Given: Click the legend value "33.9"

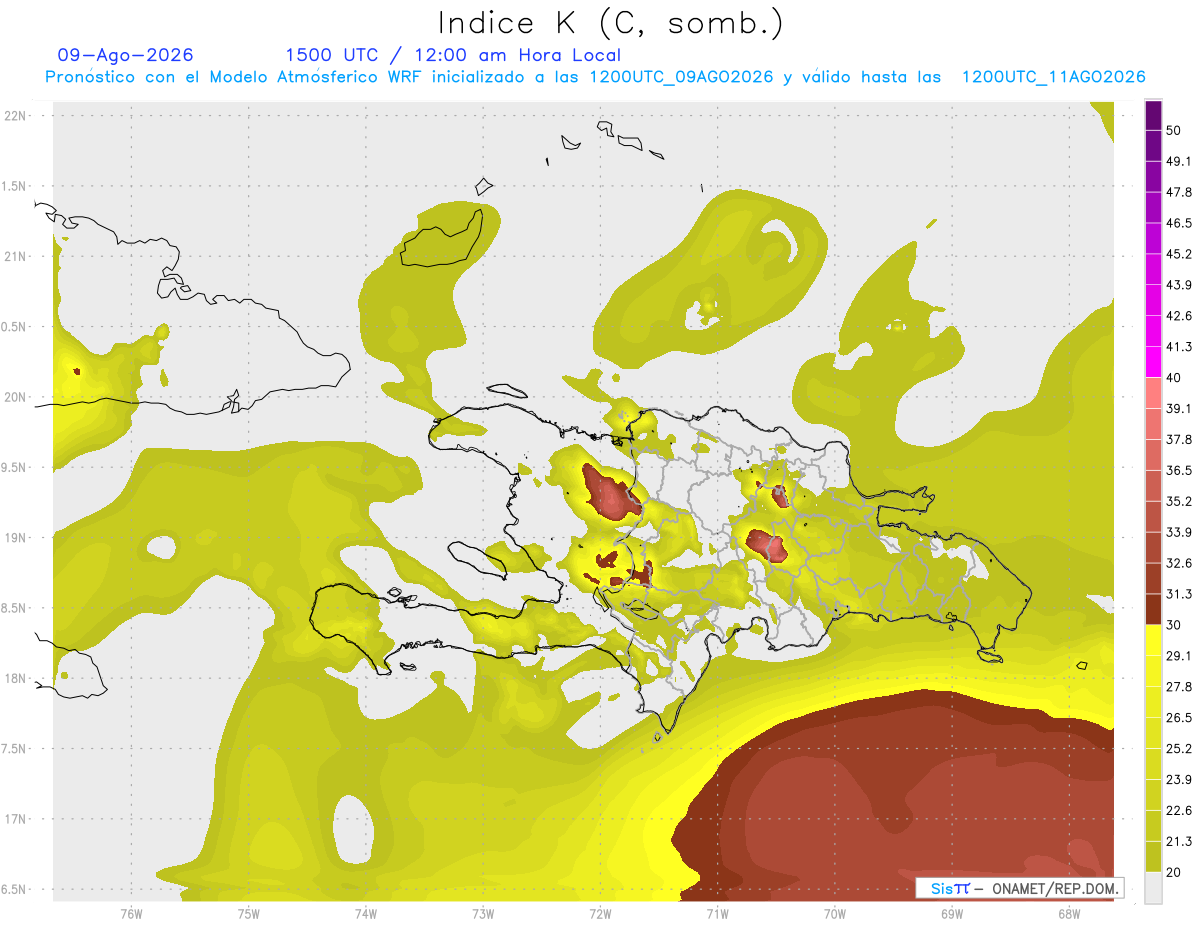Looking at the screenshot, I should [1179, 532].
